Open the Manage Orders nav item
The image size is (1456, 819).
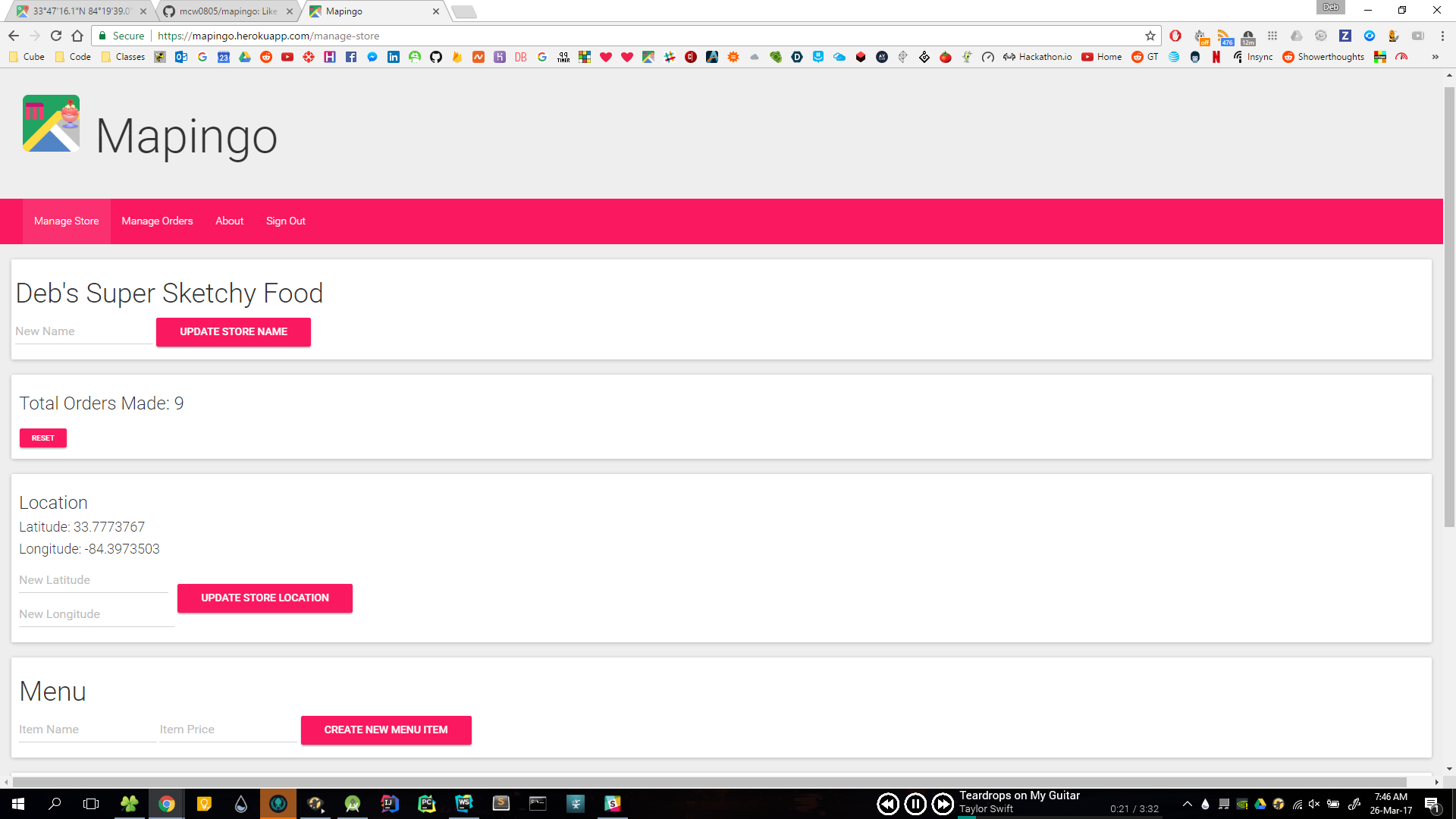point(157,221)
